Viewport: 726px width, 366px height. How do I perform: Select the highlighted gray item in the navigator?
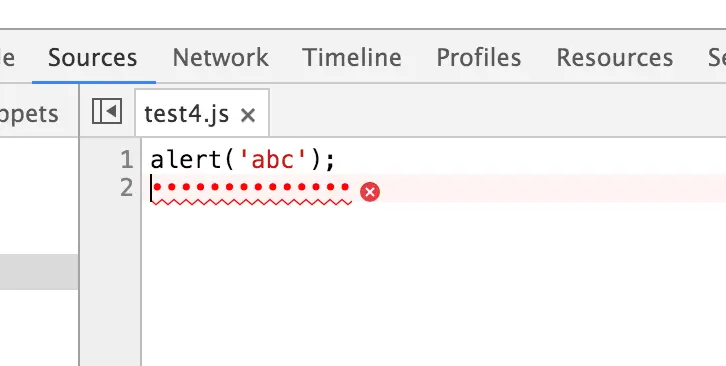click(x=39, y=272)
